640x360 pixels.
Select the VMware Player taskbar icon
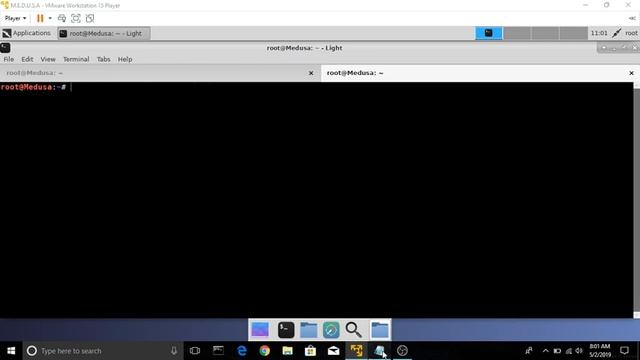click(x=356, y=351)
